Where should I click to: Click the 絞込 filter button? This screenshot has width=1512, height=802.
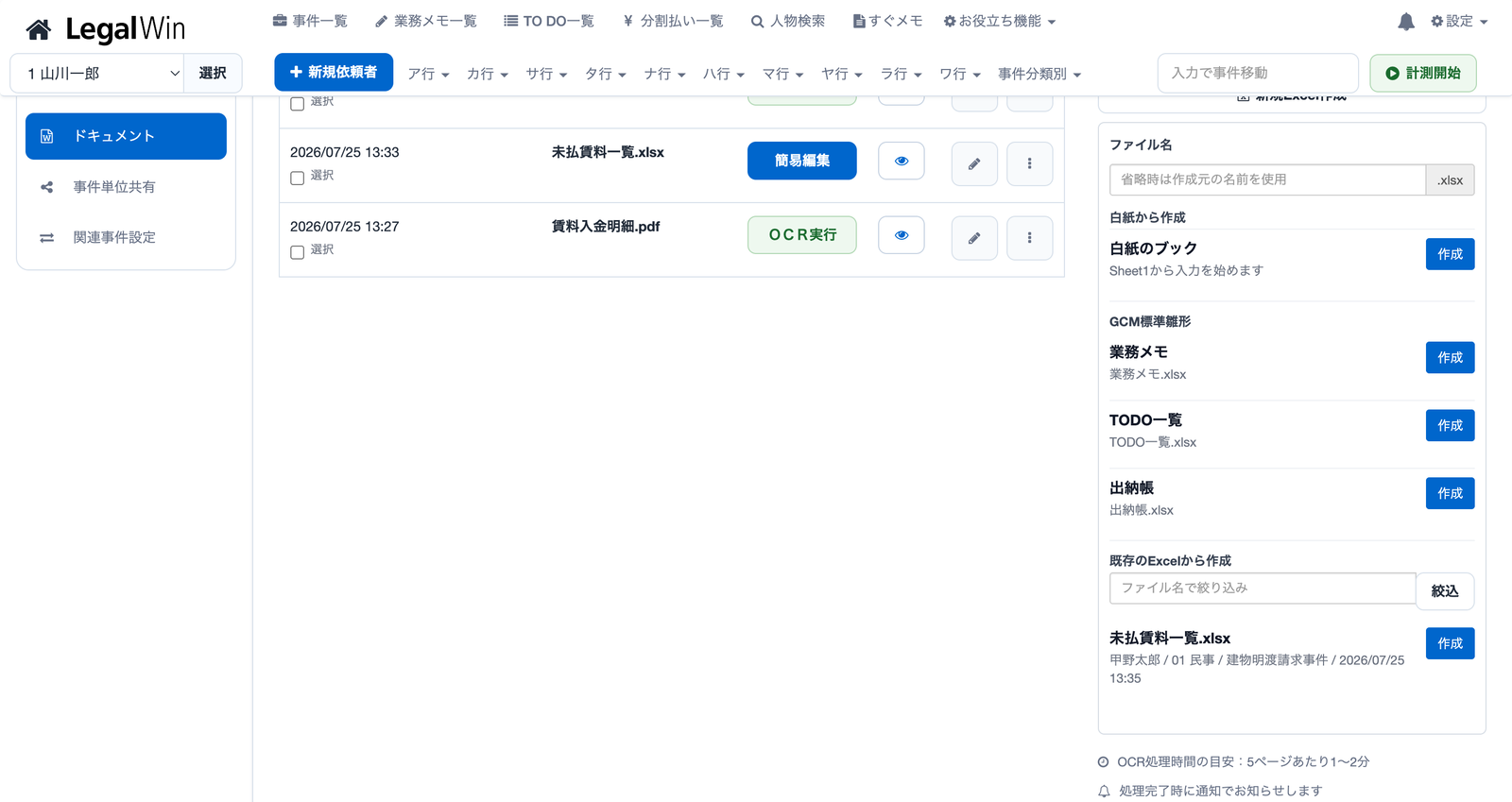pyautogui.click(x=1445, y=591)
